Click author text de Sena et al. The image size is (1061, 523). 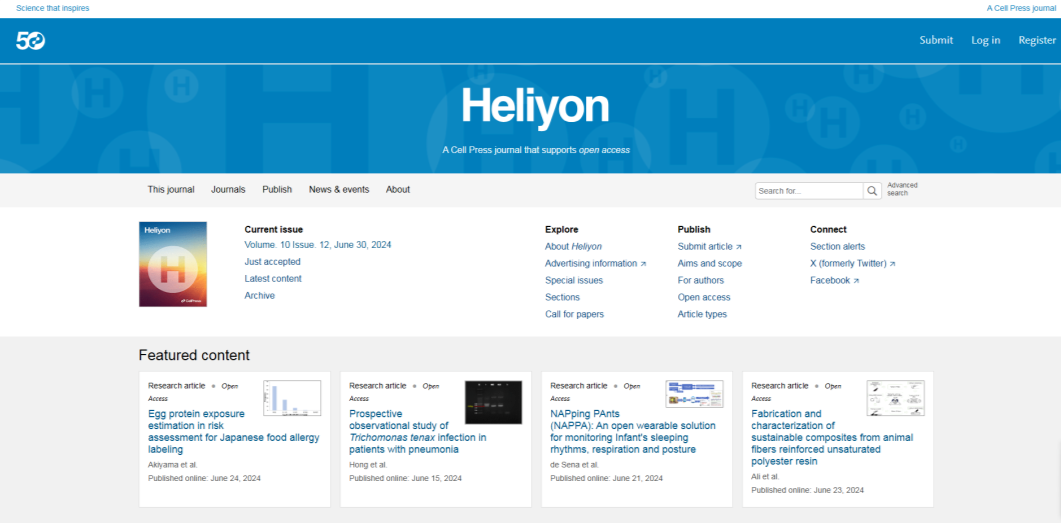click(x=574, y=465)
